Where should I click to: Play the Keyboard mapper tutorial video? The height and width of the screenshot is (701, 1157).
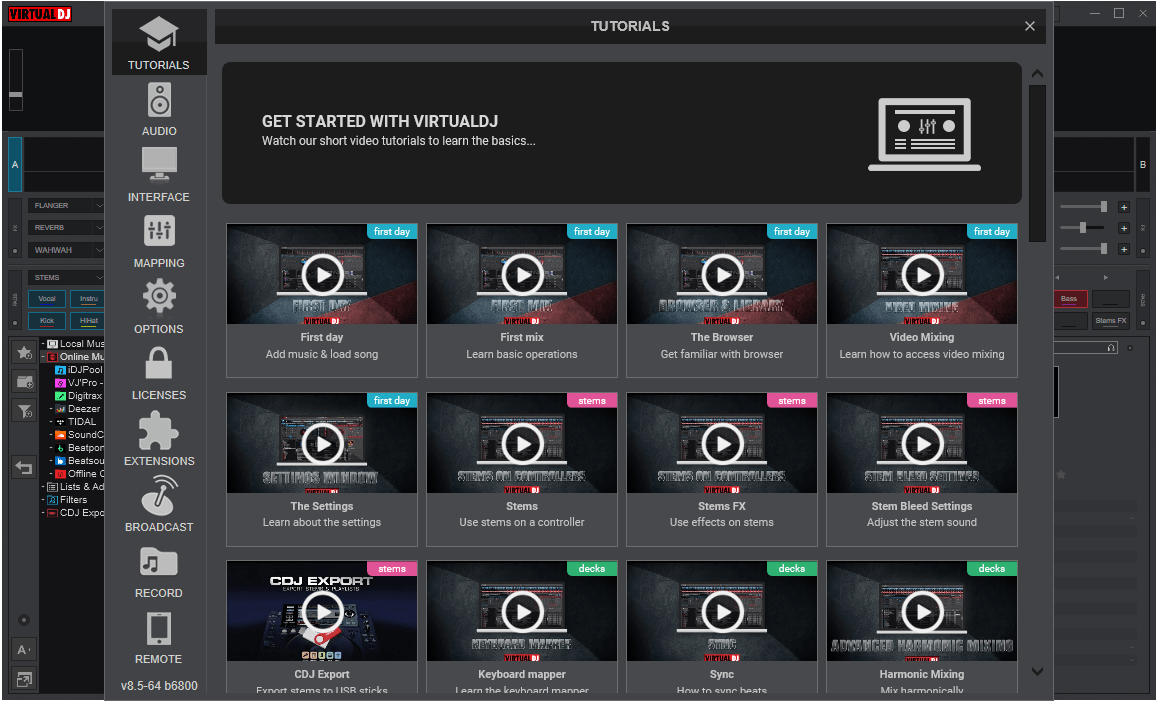522,612
